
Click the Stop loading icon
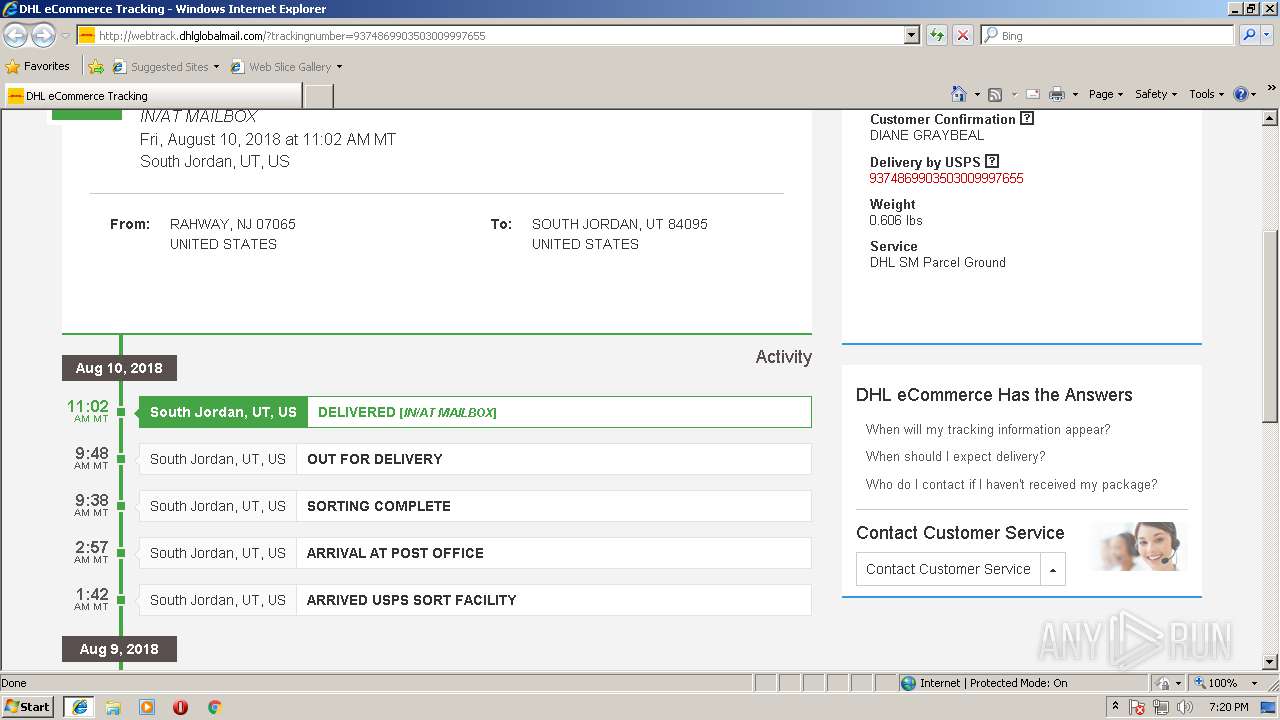pyautogui.click(x=962, y=35)
